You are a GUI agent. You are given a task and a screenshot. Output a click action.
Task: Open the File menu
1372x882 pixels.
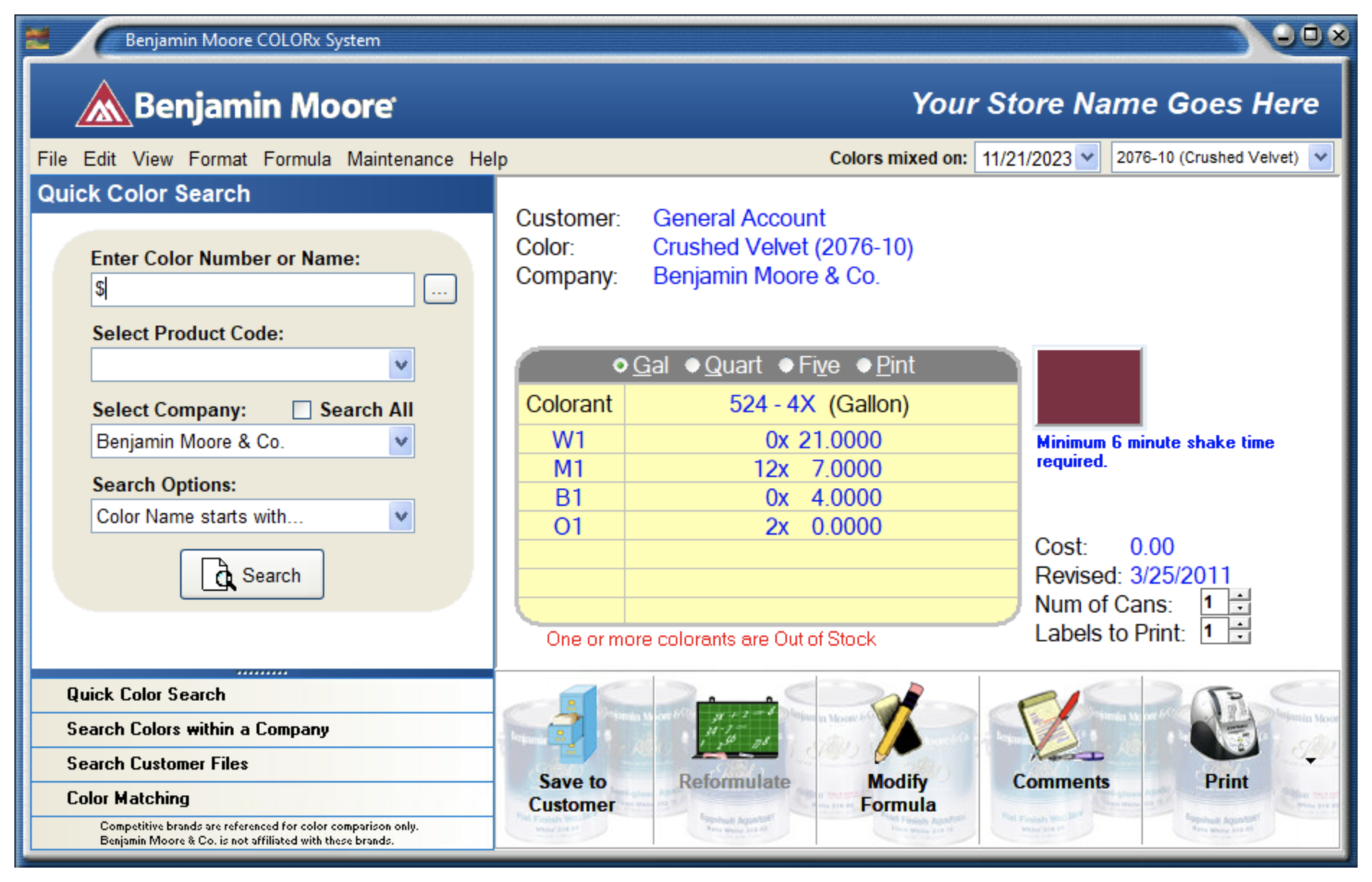click(52, 159)
